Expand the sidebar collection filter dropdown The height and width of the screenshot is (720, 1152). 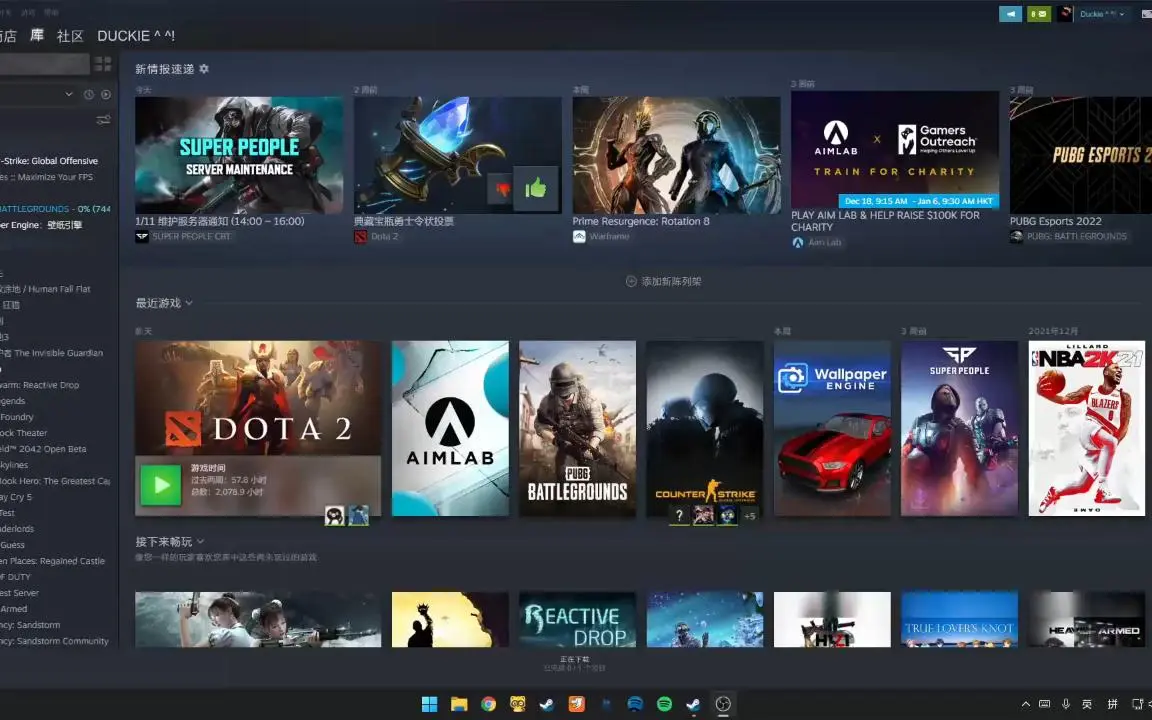tap(69, 94)
